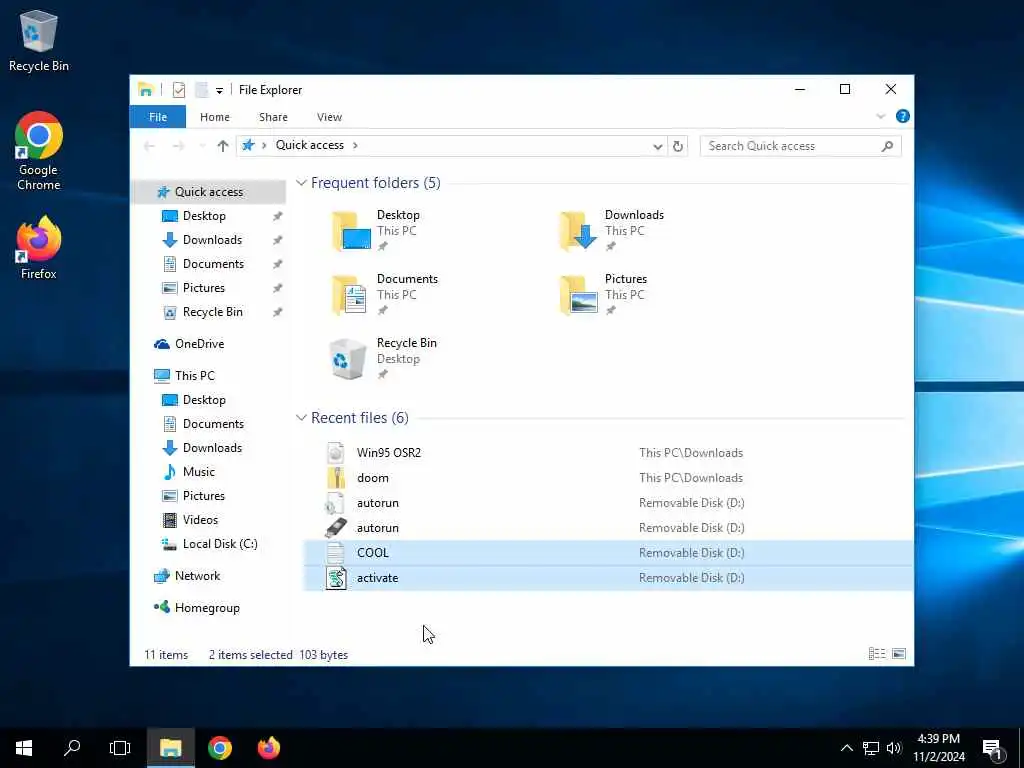This screenshot has width=1024, height=768.
Task: Open Chrome from taskbar
Action: coord(220,748)
